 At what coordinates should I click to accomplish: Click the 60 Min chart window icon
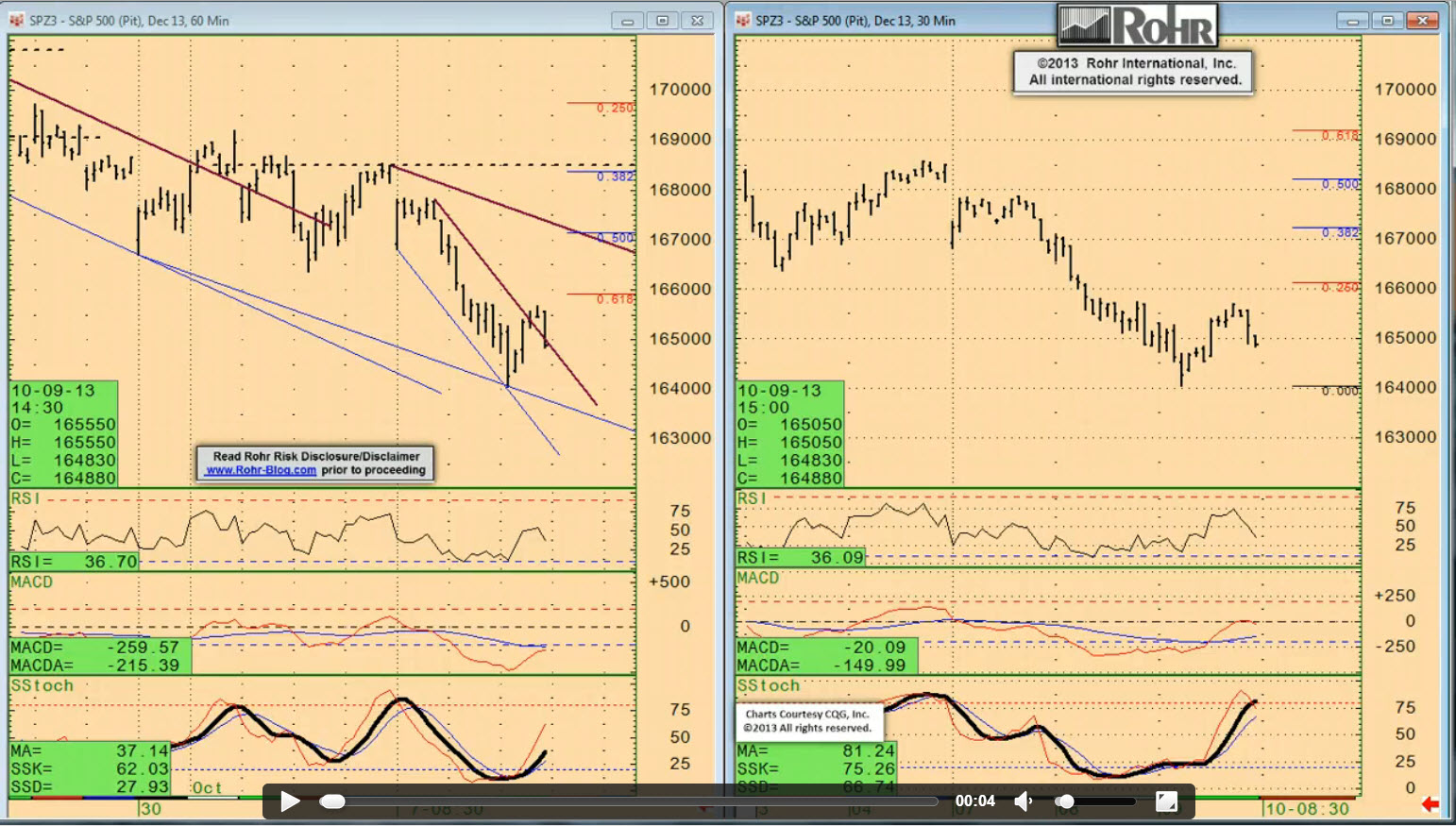(x=17, y=20)
